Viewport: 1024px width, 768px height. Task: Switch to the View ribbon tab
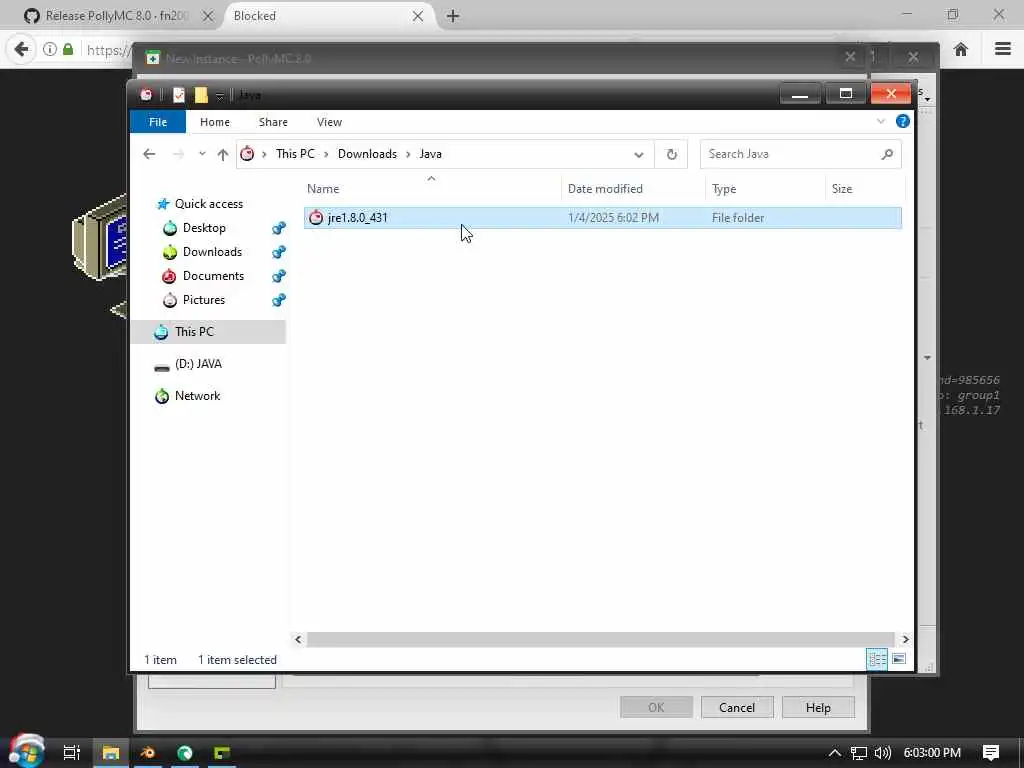pos(329,122)
